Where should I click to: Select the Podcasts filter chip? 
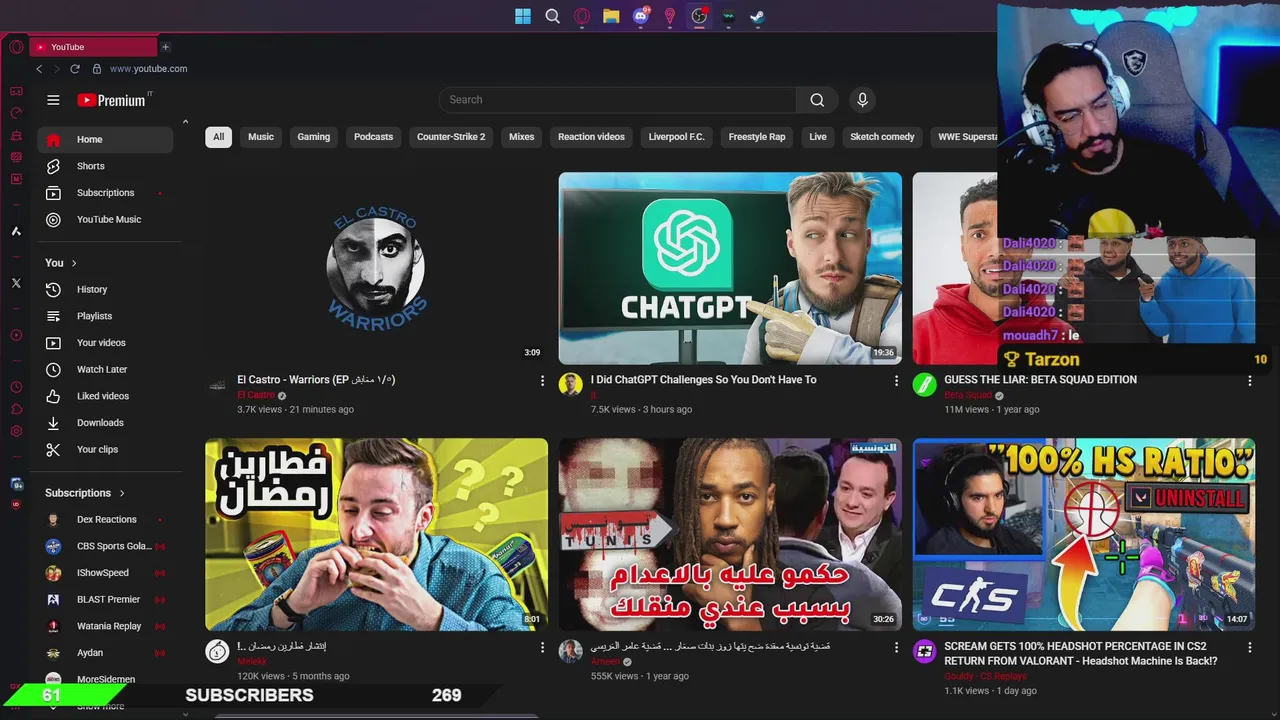[373, 137]
